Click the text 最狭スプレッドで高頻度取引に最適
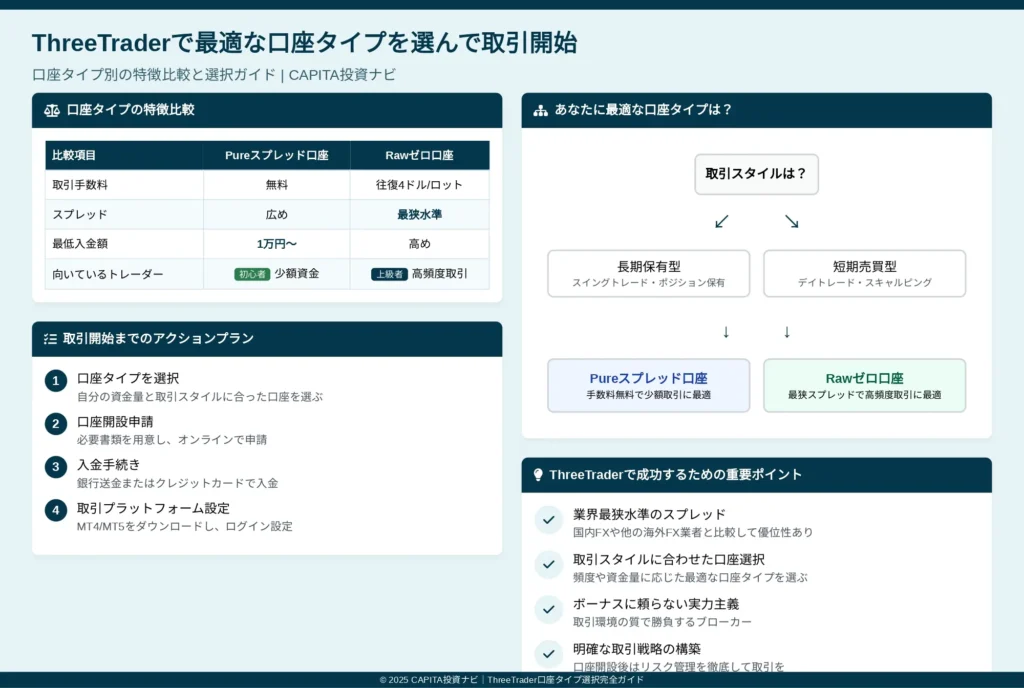The height and width of the screenshot is (688, 1024). click(865, 395)
